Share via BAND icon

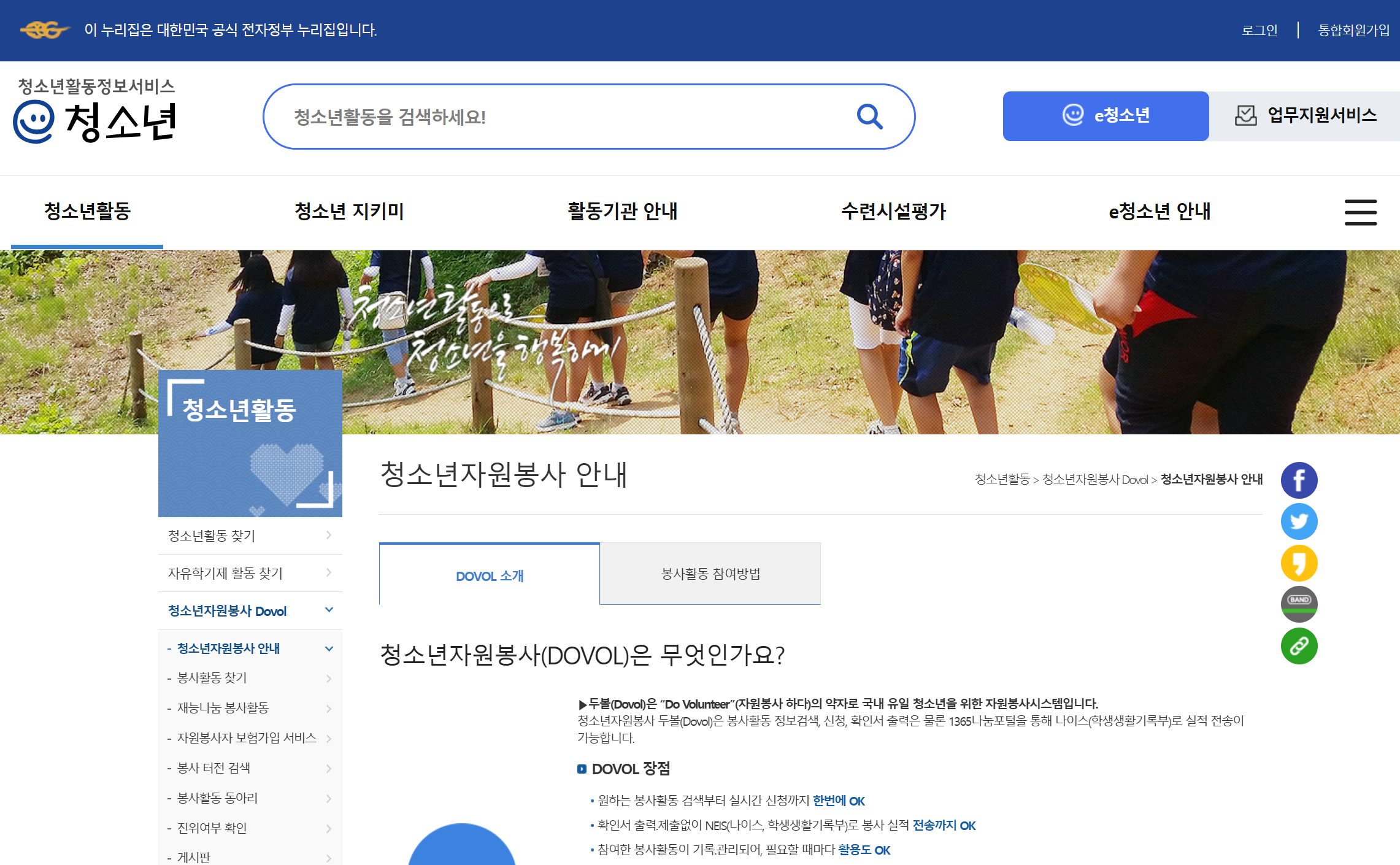coord(1299,604)
